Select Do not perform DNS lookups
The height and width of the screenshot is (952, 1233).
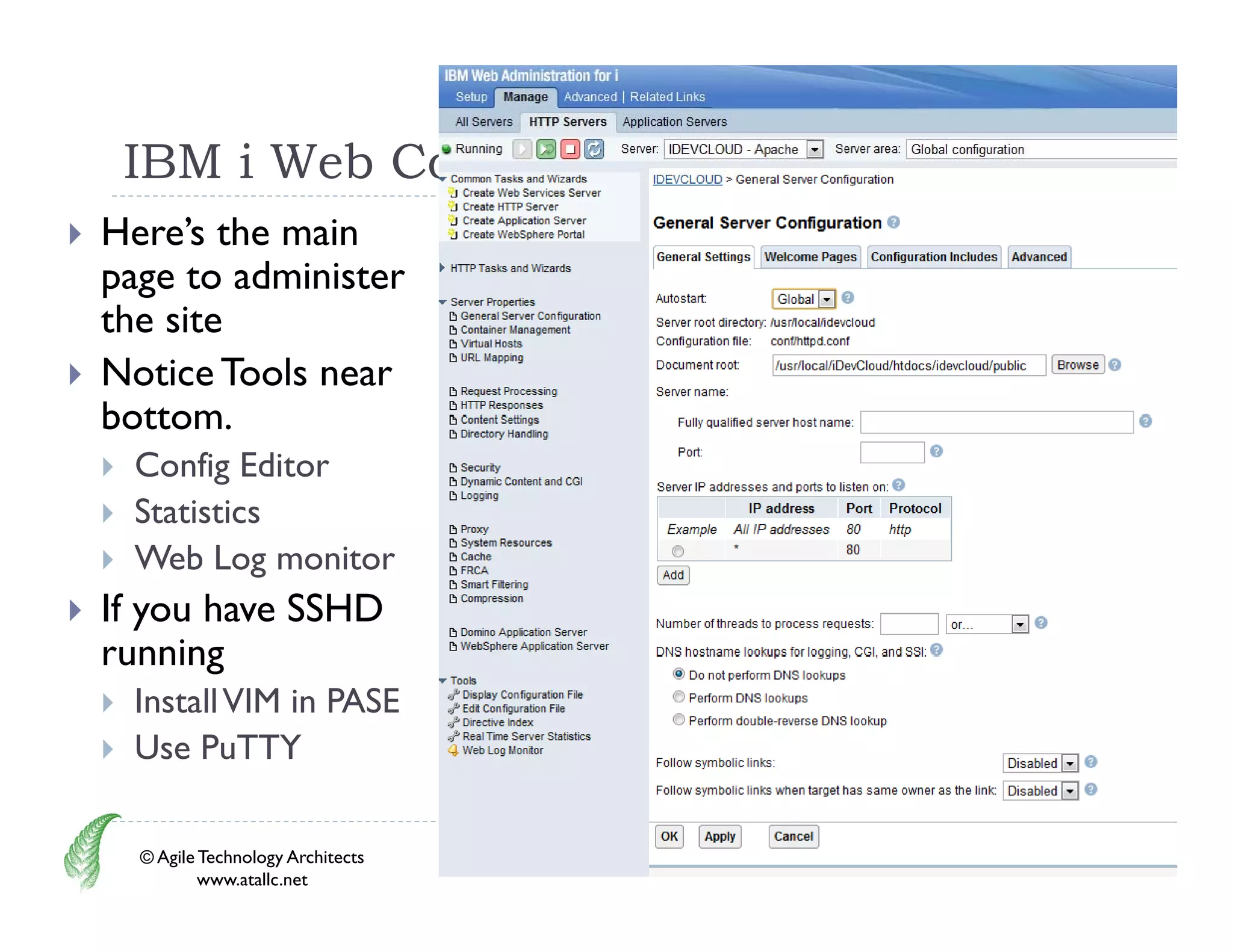point(679,674)
